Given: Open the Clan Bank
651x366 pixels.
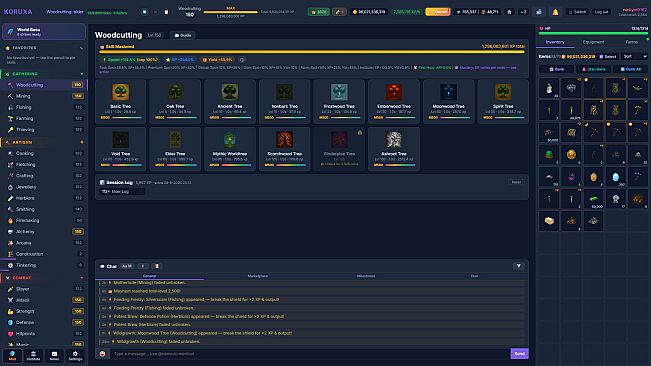Looking at the screenshot, I should coord(593,69).
